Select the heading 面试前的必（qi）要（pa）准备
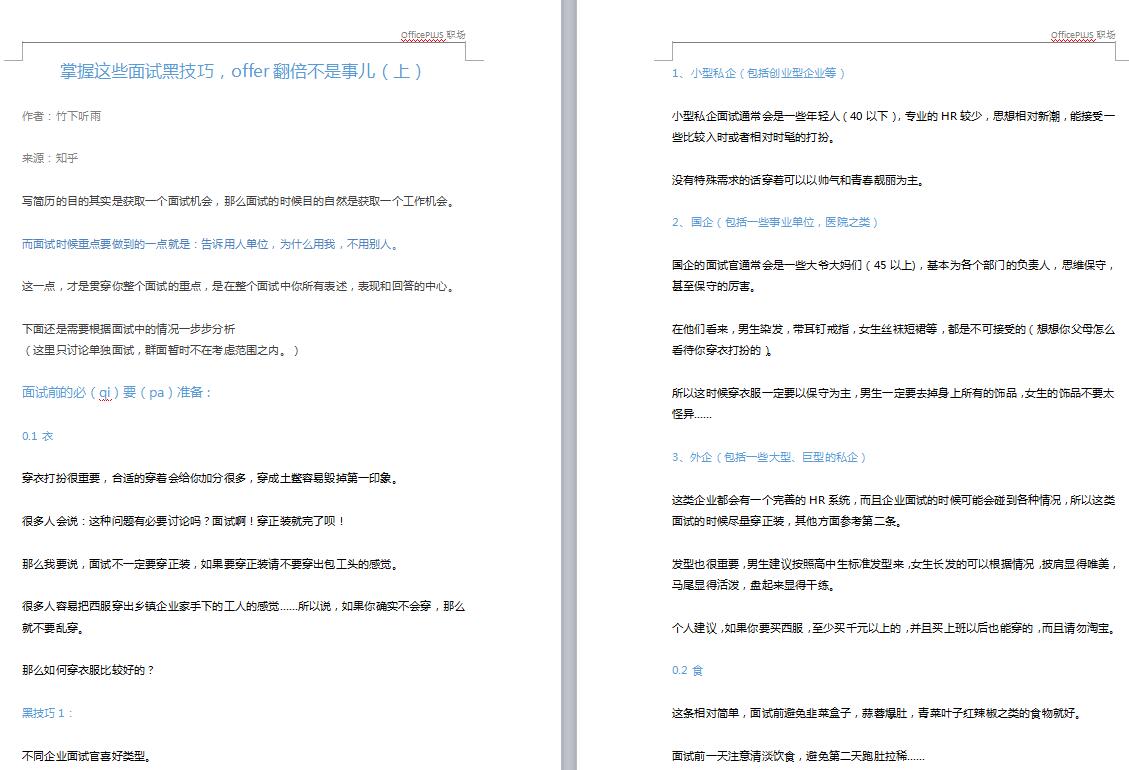 point(117,392)
